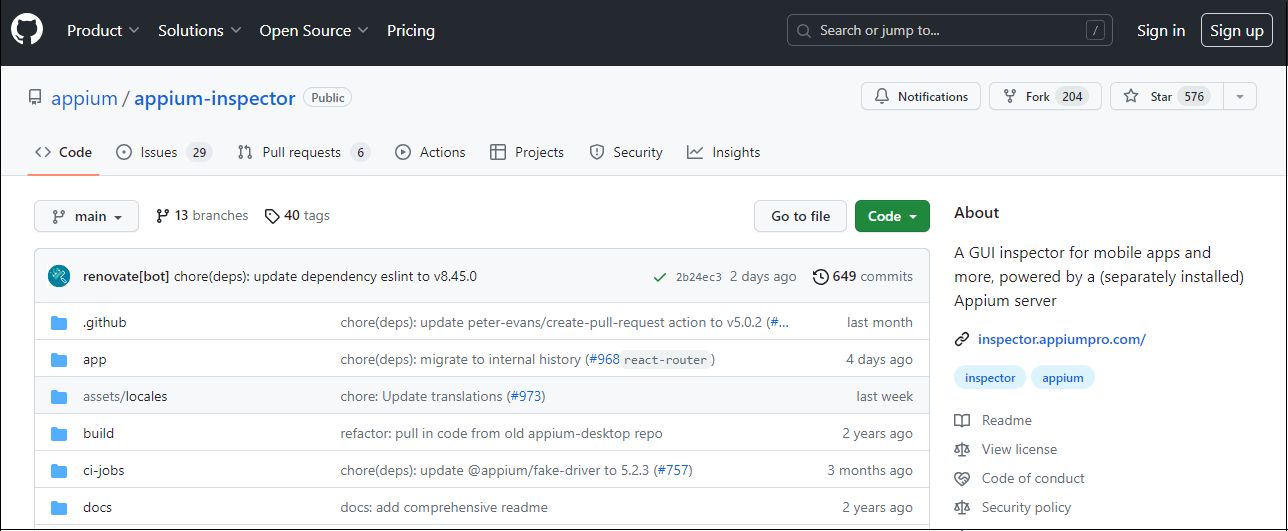The width and height of the screenshot is (1288, 531).
Task: Open the Pricing page
Action: point(411,30)
